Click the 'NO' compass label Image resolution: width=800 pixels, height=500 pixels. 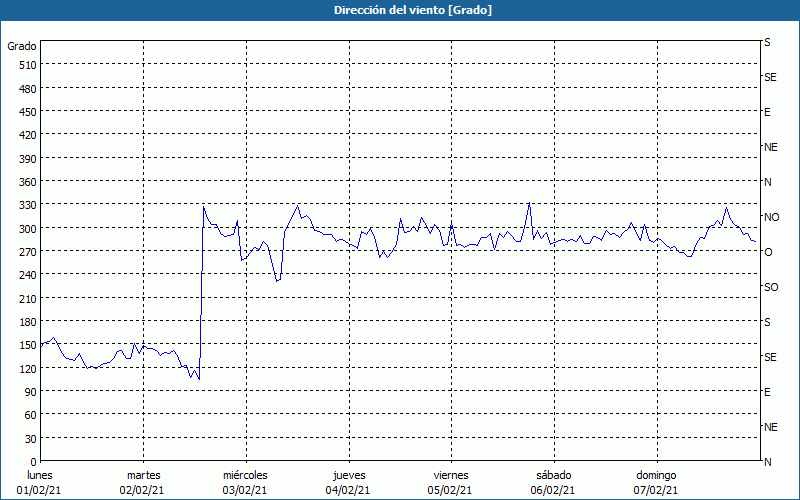[771, 217]
